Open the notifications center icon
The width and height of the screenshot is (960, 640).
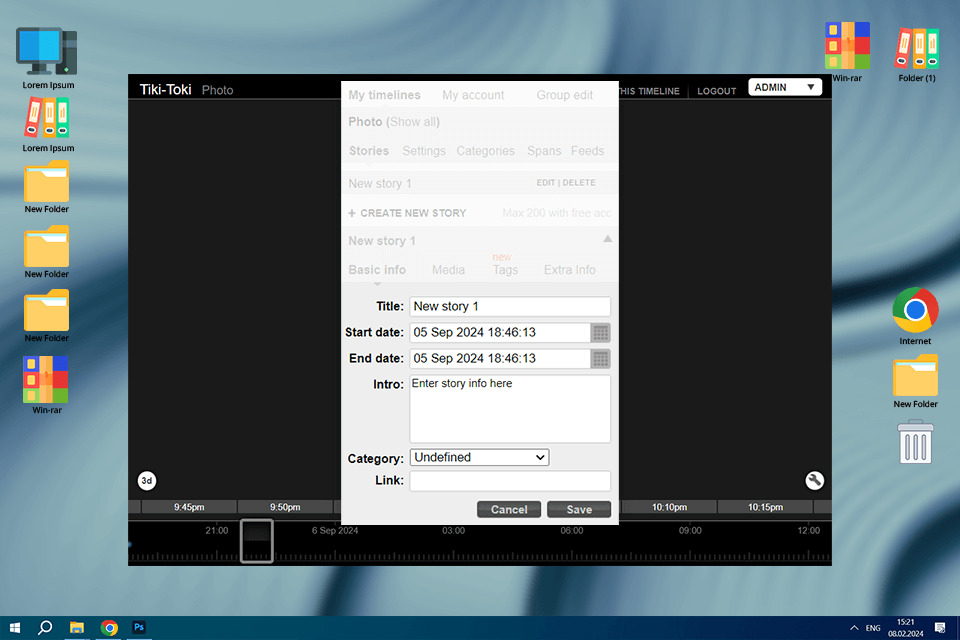(x=940, y=628)
